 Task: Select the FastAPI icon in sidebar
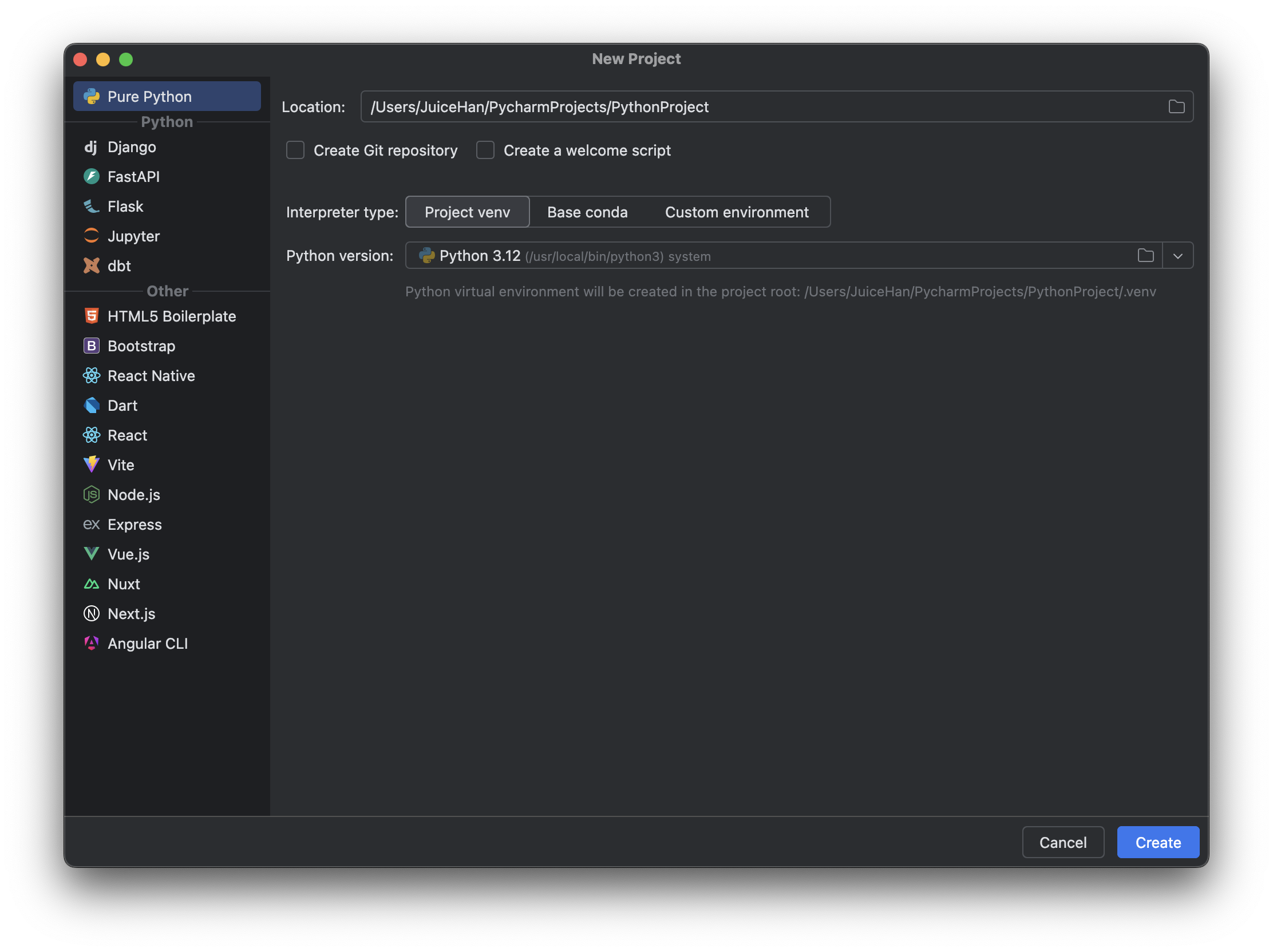[91, 177]
